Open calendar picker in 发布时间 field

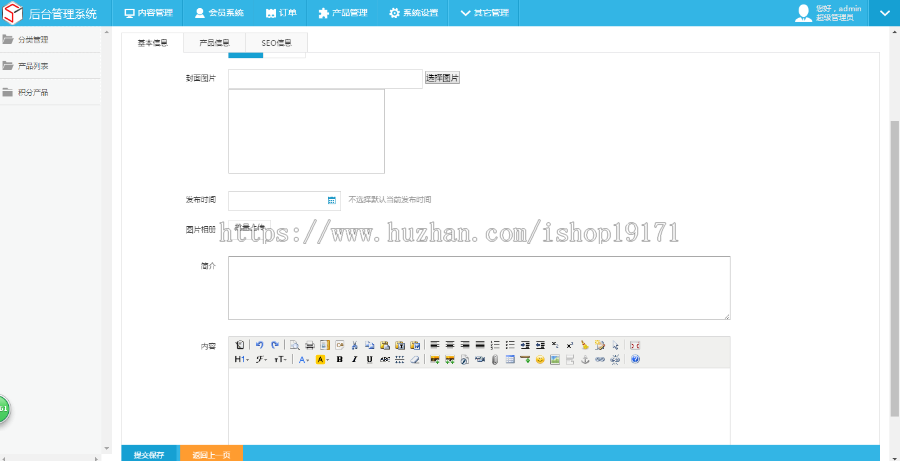click(331, 200)
